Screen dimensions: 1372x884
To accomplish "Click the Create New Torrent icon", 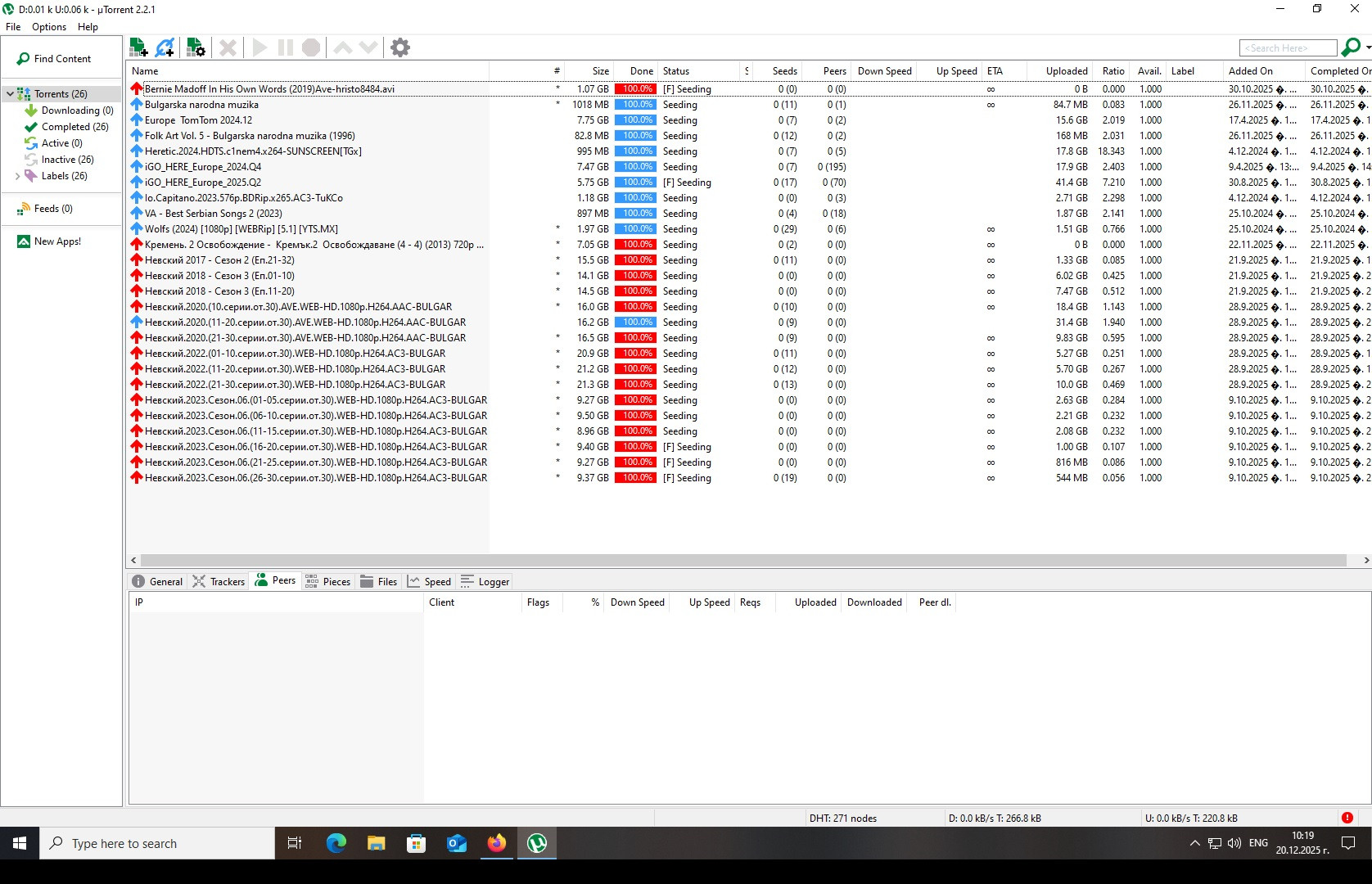I will pyautogui.click(x=196, y=47).
